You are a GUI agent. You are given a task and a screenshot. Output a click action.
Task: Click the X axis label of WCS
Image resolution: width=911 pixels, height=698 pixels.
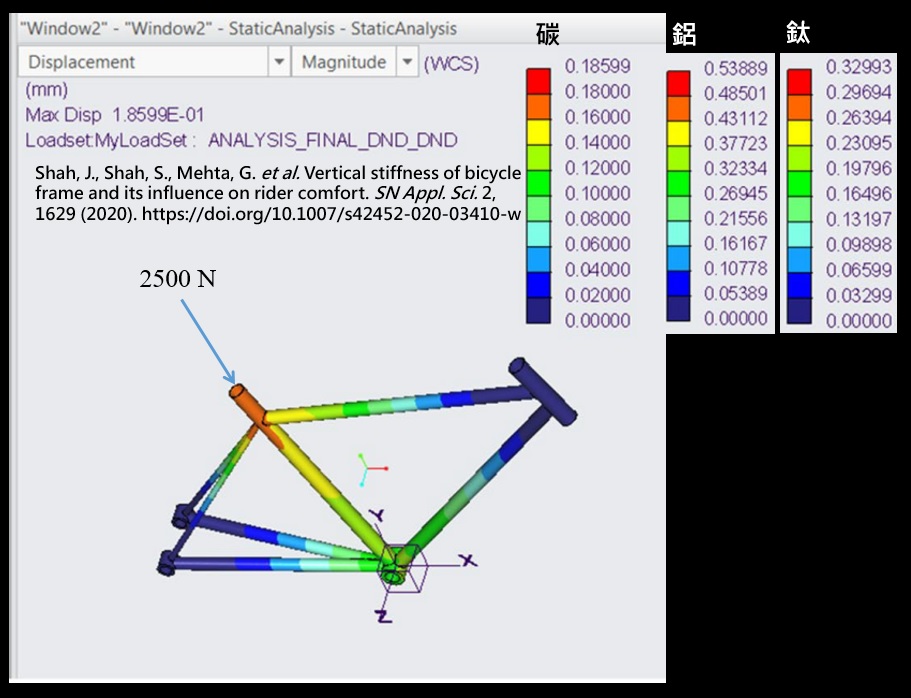click(464, 560)
